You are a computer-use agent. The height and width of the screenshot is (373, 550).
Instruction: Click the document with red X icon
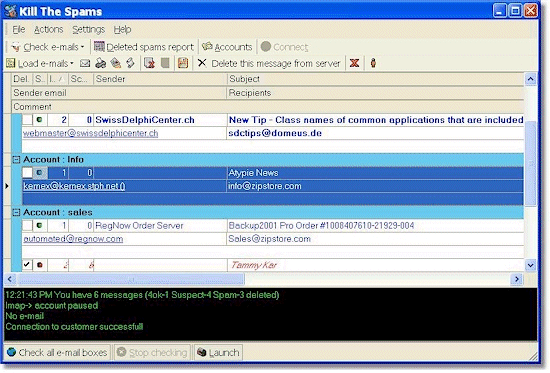click(149, 63)
